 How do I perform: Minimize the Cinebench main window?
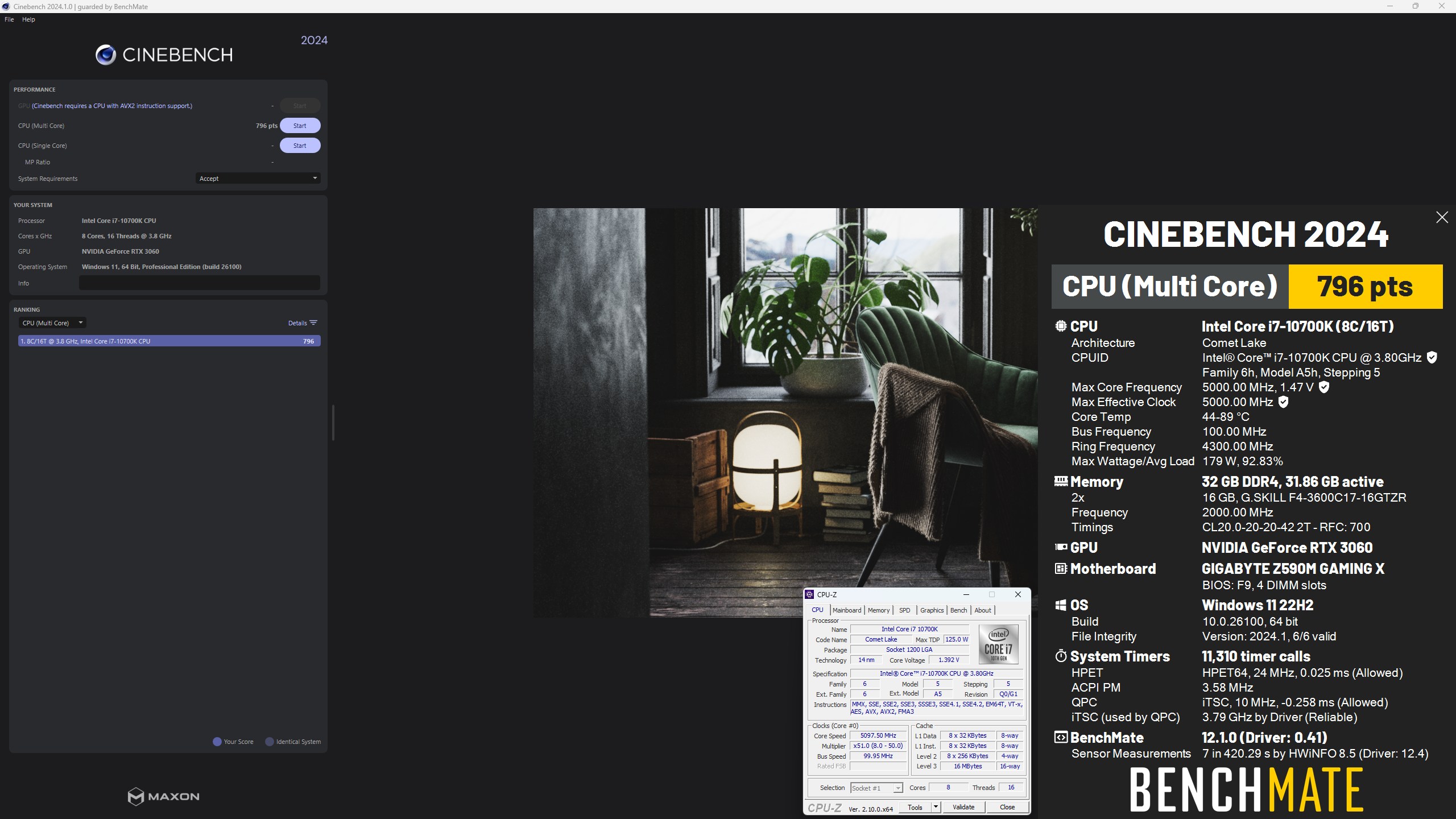1390,6
